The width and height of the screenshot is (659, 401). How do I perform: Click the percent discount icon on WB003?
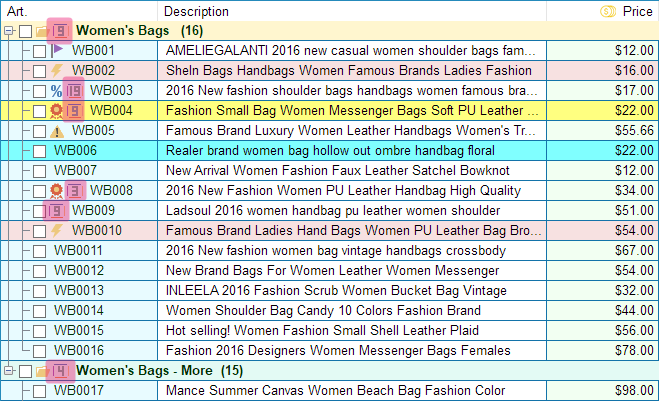pyautogui.click(x=56, y=90)
